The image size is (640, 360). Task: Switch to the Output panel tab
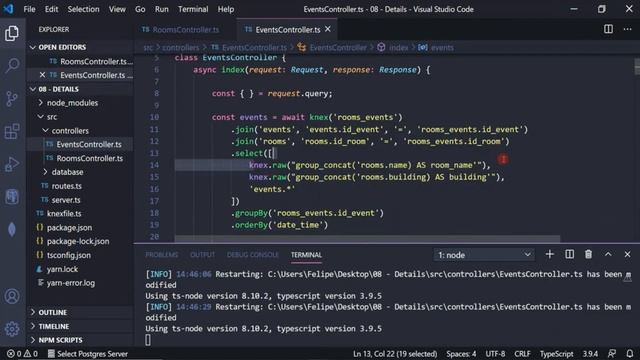[202, 255]
